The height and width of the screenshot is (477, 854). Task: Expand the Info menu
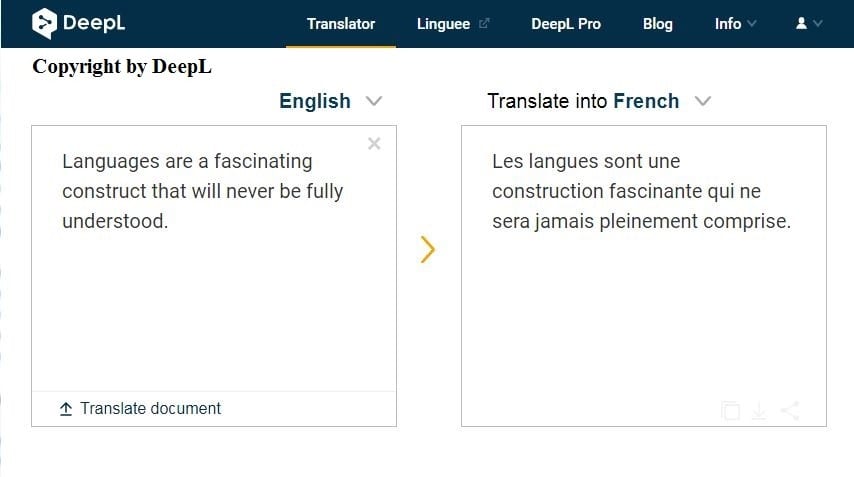tap(735, 23)
